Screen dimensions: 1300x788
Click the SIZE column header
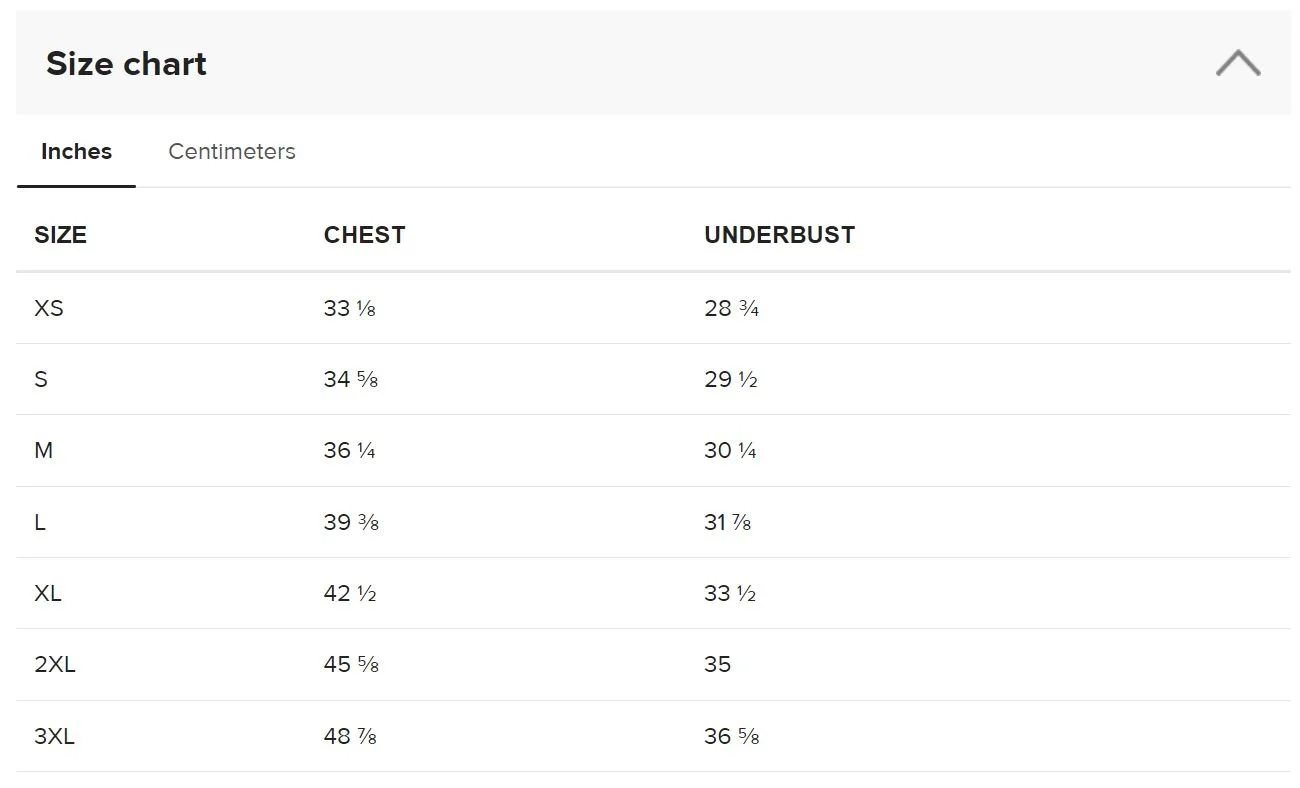click(60, 235)
